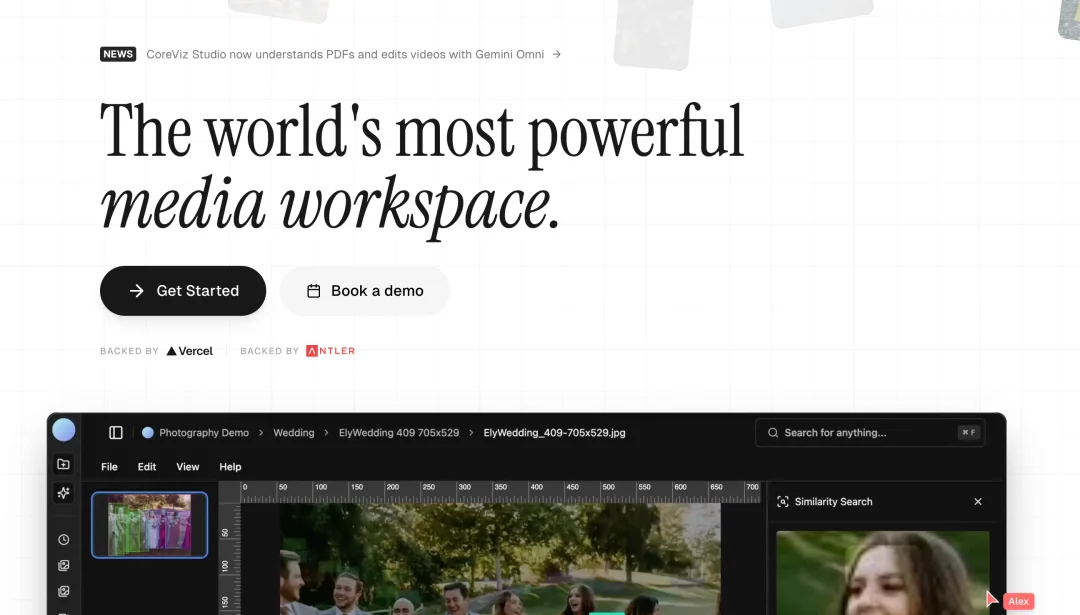The image size is (1080, 615).
Task: Click the calendar icon in Book a demo
Action: pyautogui.click(x=313, y=291)
